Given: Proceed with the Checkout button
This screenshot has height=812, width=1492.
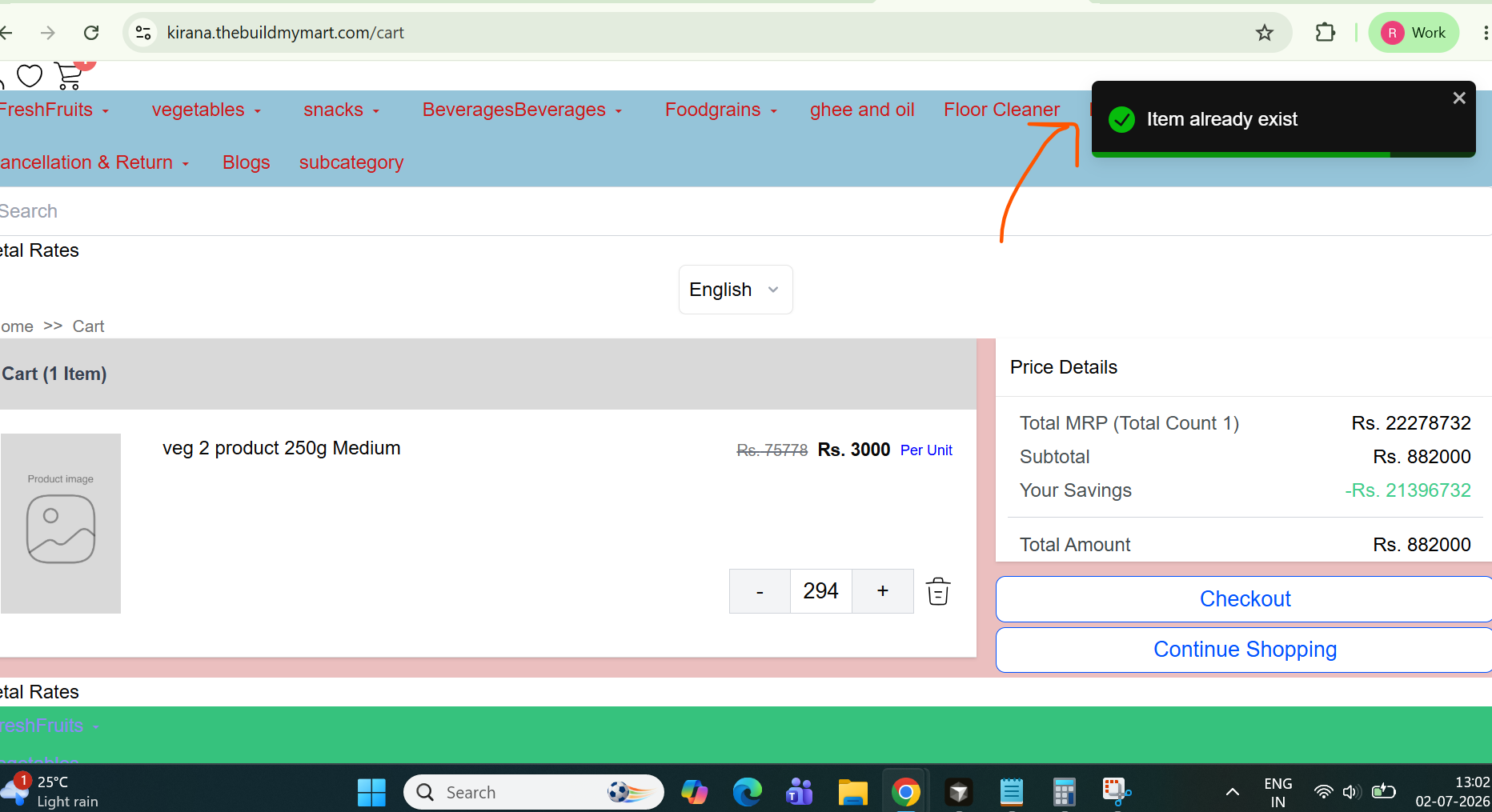Looking at the screenshot, I should (1245, 599).
